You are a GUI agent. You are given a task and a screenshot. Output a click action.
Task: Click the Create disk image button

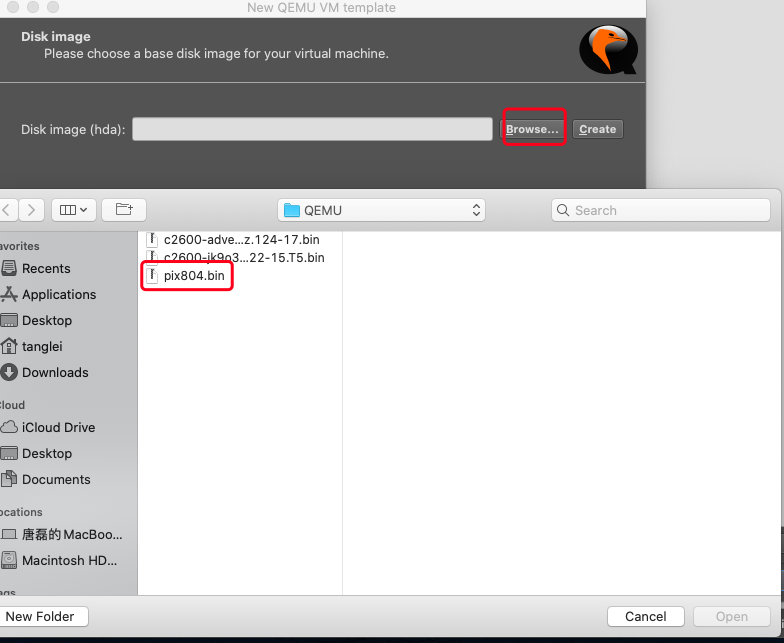[x=598, y=129]
